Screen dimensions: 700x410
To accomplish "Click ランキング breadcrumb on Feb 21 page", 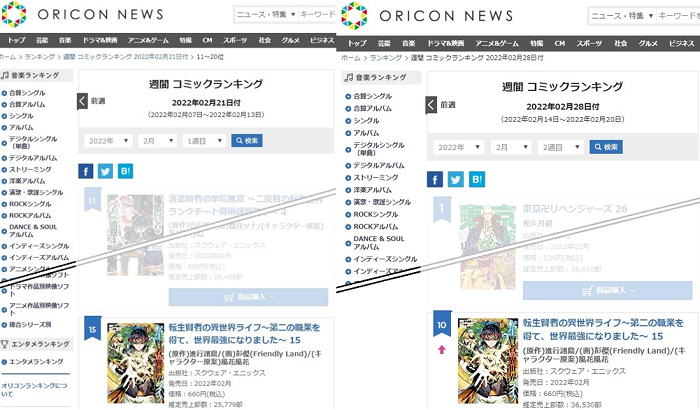I will pos(40,57).
